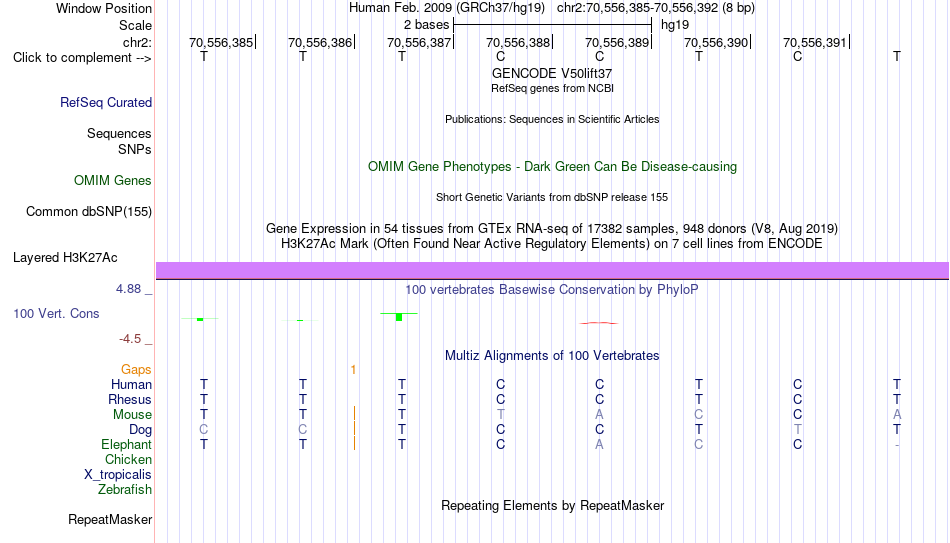Click 'Short Genetic Variants from dbSNP release 155'
Viewport: 950px width, 543px height.
click(552, 198)
